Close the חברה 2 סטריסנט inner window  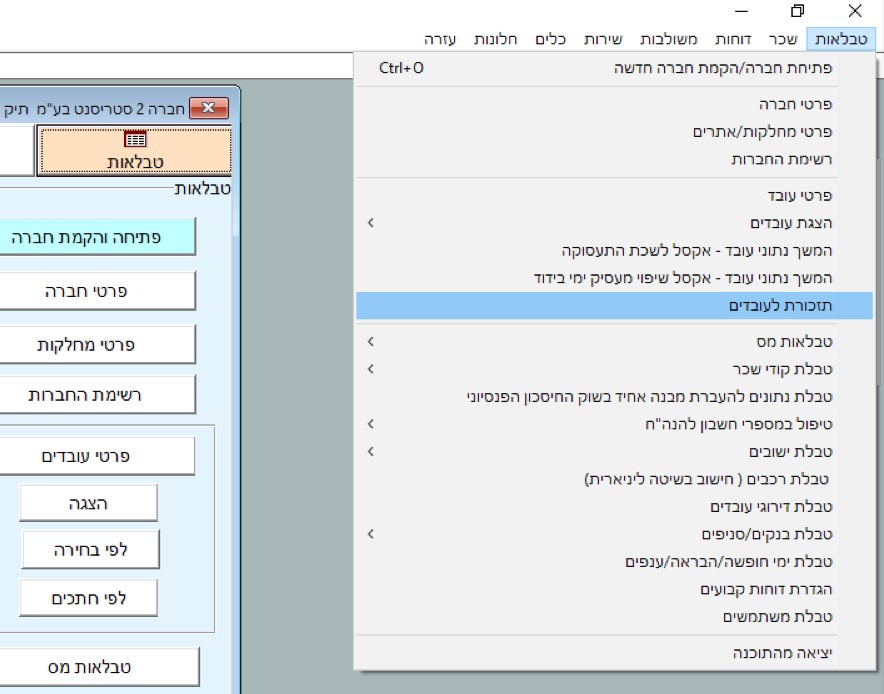pos(209,108)
